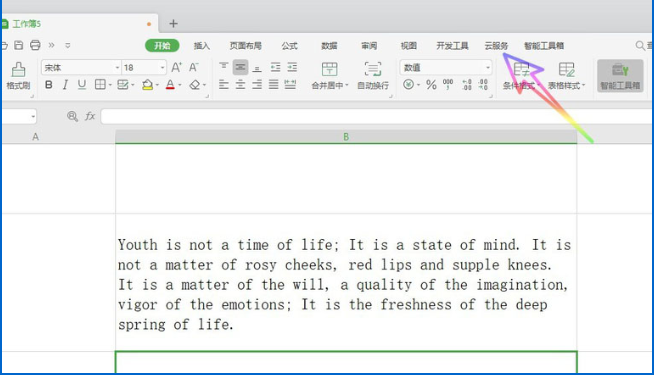The image size is (654, 375).
Task: Click the red font color swatch
Action: 170,85
